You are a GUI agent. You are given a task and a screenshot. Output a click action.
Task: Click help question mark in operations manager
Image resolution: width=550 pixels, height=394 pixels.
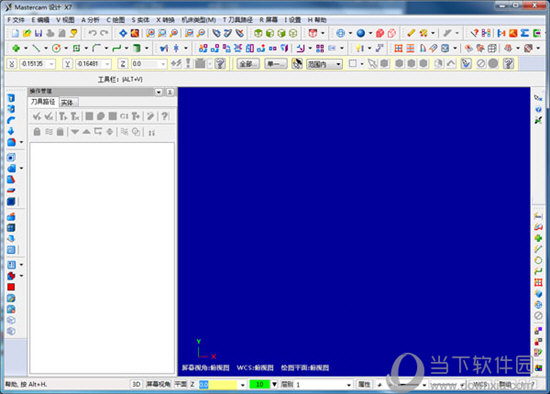(165, 116)
